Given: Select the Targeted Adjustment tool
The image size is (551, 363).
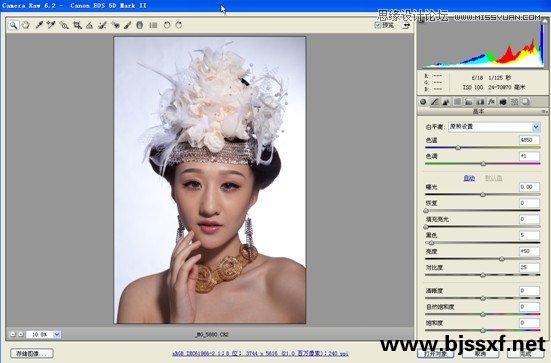Looking at the screenshot, I should point(64,25).
